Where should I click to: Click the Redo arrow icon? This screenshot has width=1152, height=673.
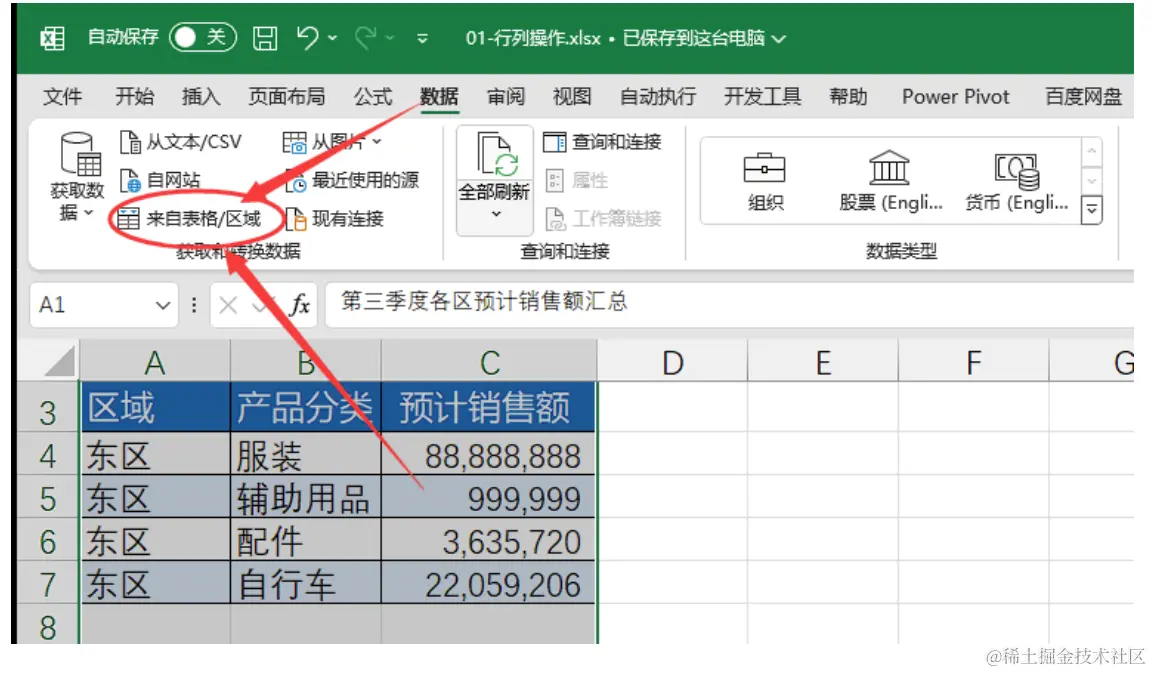365,37
